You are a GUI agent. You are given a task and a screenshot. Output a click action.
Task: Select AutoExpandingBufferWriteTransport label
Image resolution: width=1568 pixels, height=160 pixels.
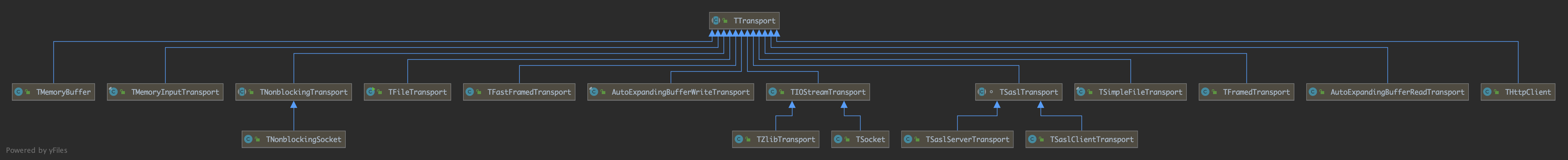[x=681, y=92]
